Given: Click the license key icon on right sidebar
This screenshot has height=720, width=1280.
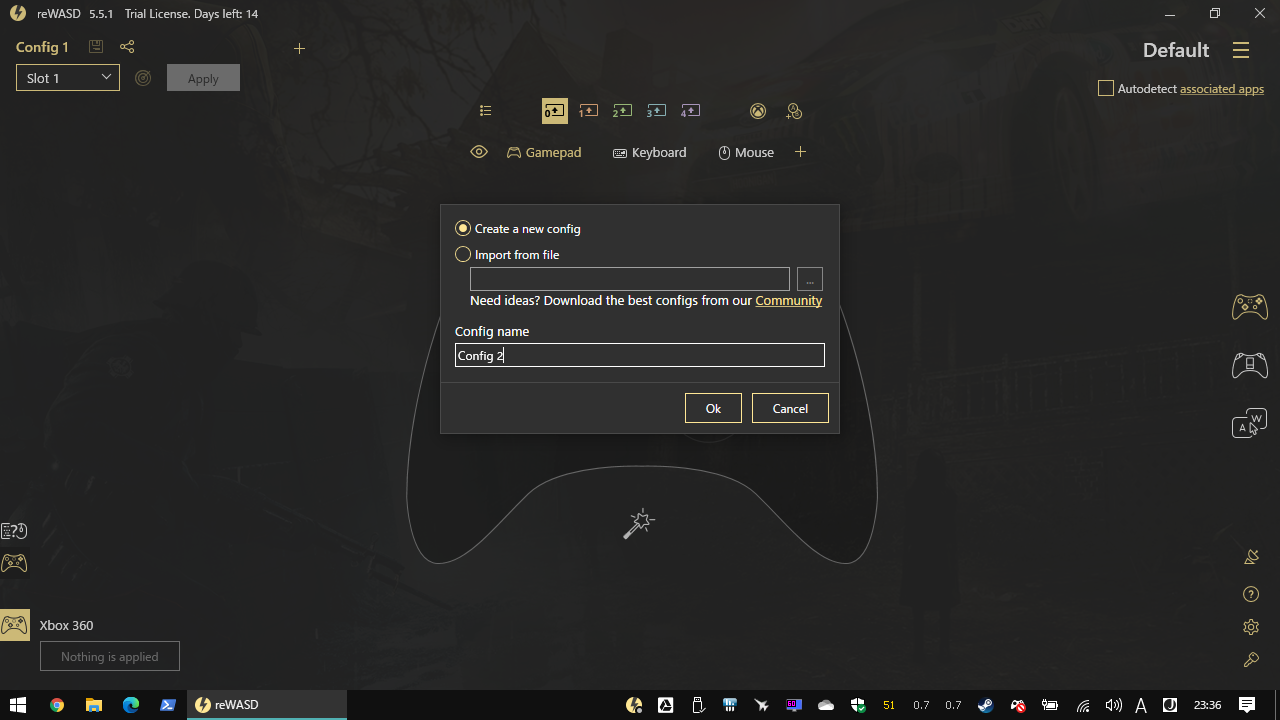Looking at the screenshot, I should coord(1251,660).
